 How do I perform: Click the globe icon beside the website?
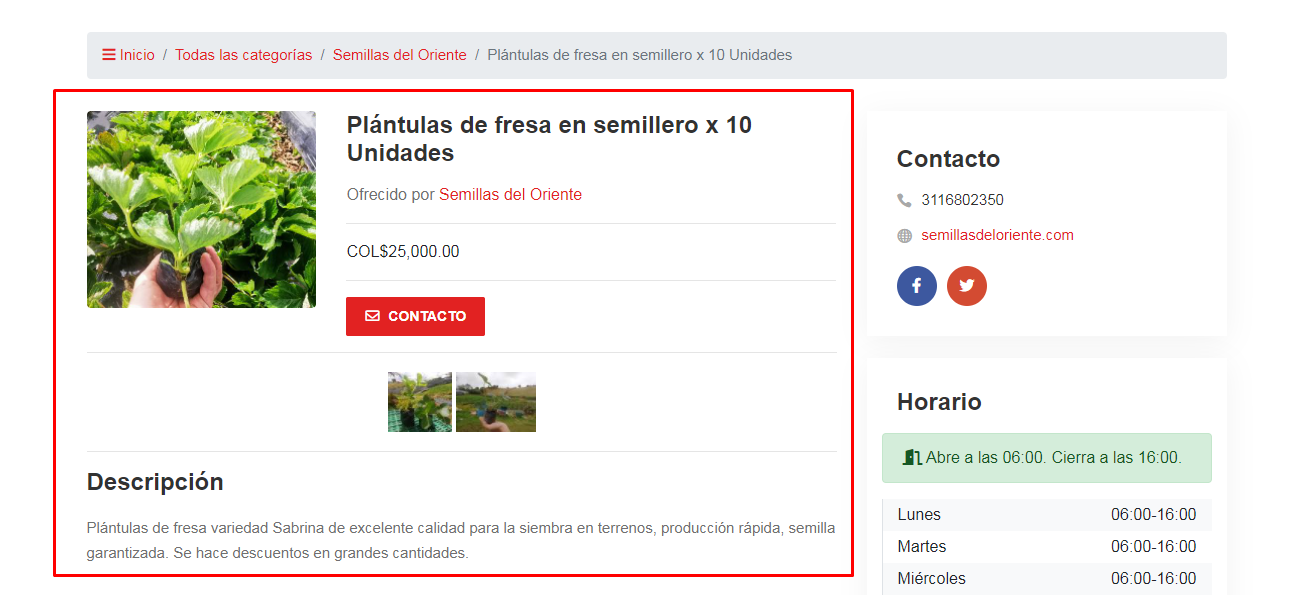pos(904,236)
